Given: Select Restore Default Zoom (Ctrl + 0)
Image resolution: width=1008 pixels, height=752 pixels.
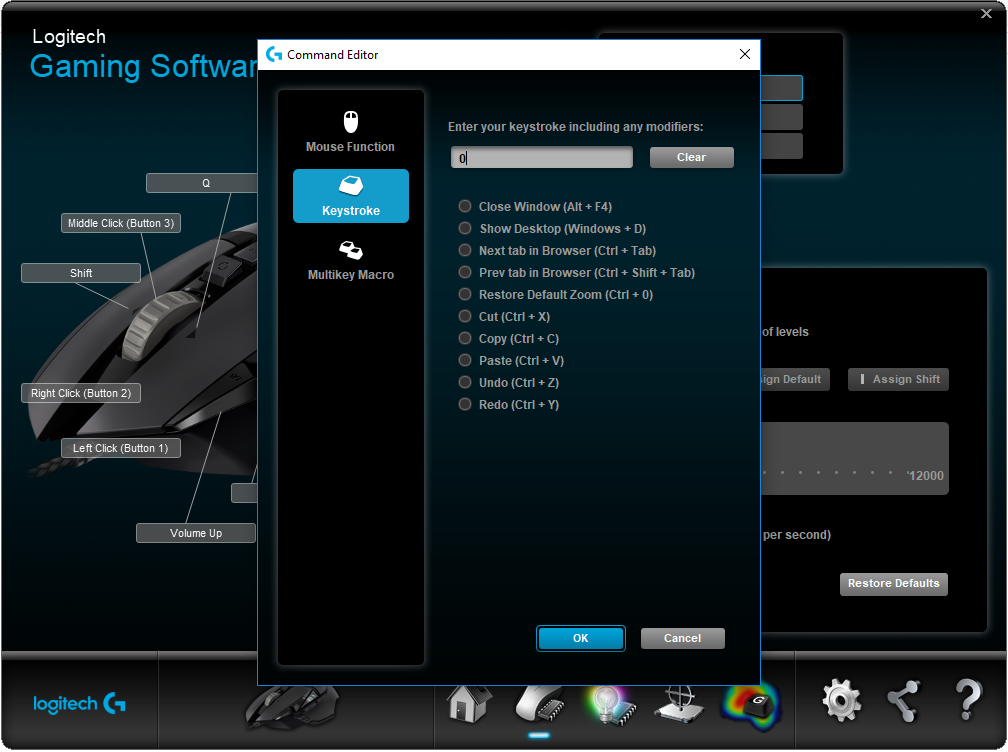Looking at the screenshot, I should coord(555,294).
